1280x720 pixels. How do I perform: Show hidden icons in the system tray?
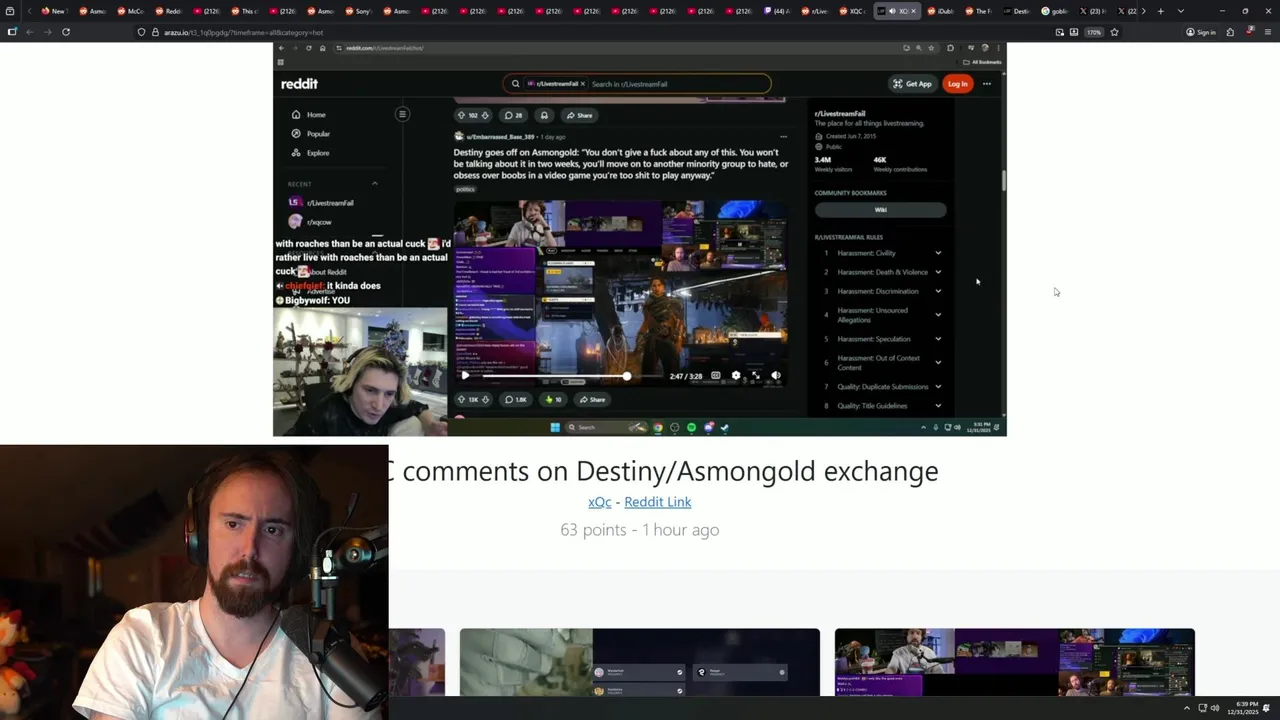(1186, 709)
